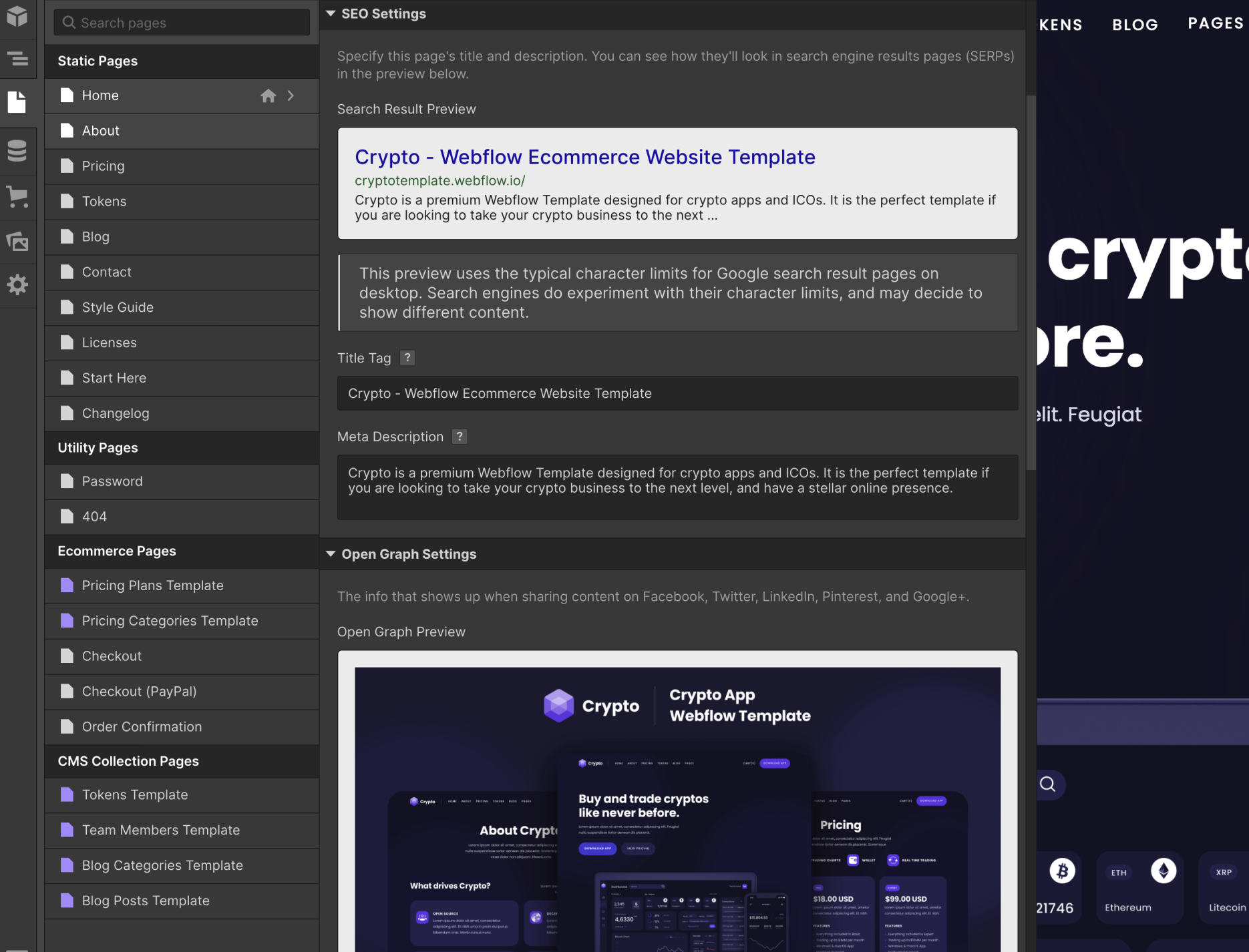
Task: Click the Bitcoin coin icon in preview
Action: [1062, 871]
